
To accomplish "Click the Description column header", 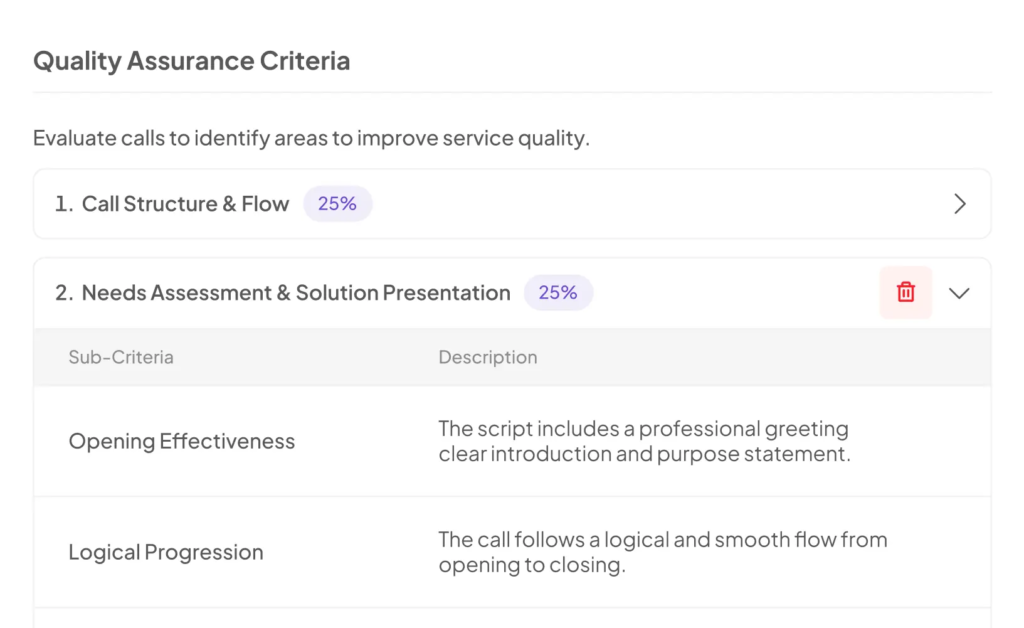I will tap(488, 357).
